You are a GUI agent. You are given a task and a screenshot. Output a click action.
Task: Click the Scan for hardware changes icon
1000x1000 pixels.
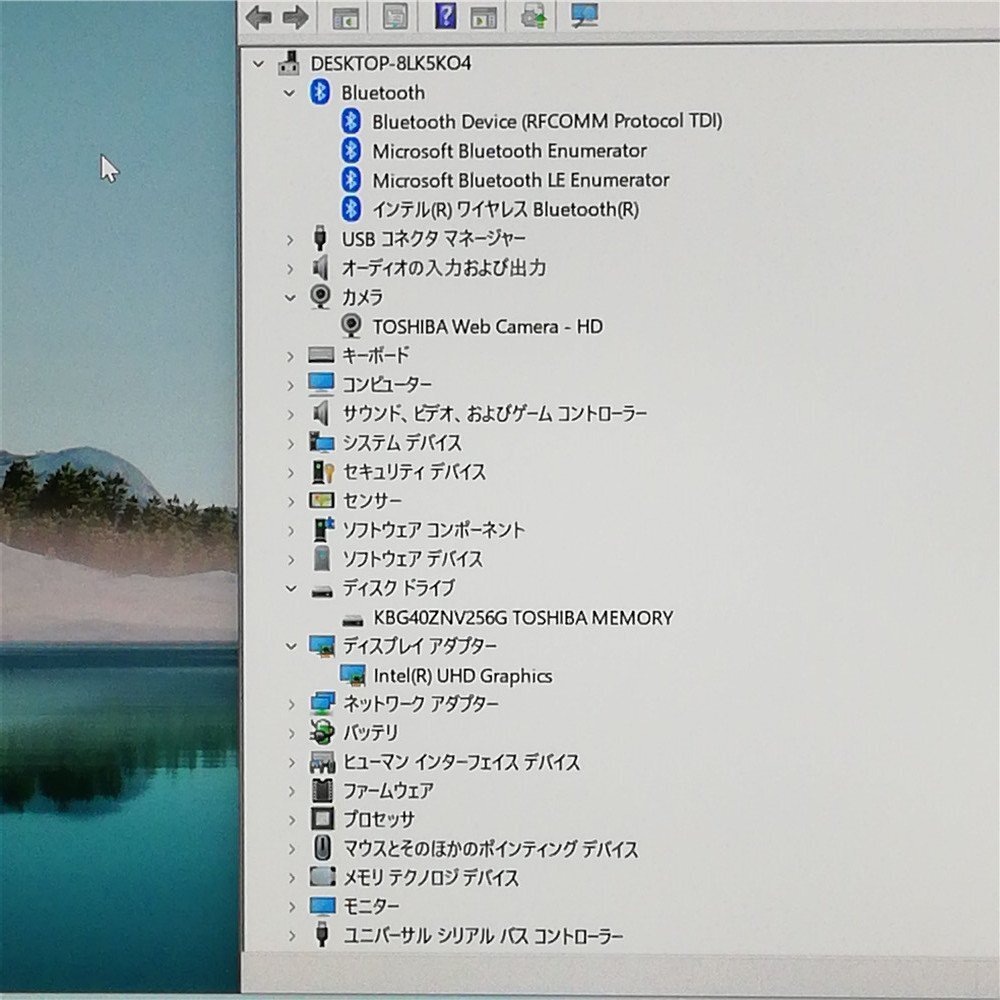[584, 15]
